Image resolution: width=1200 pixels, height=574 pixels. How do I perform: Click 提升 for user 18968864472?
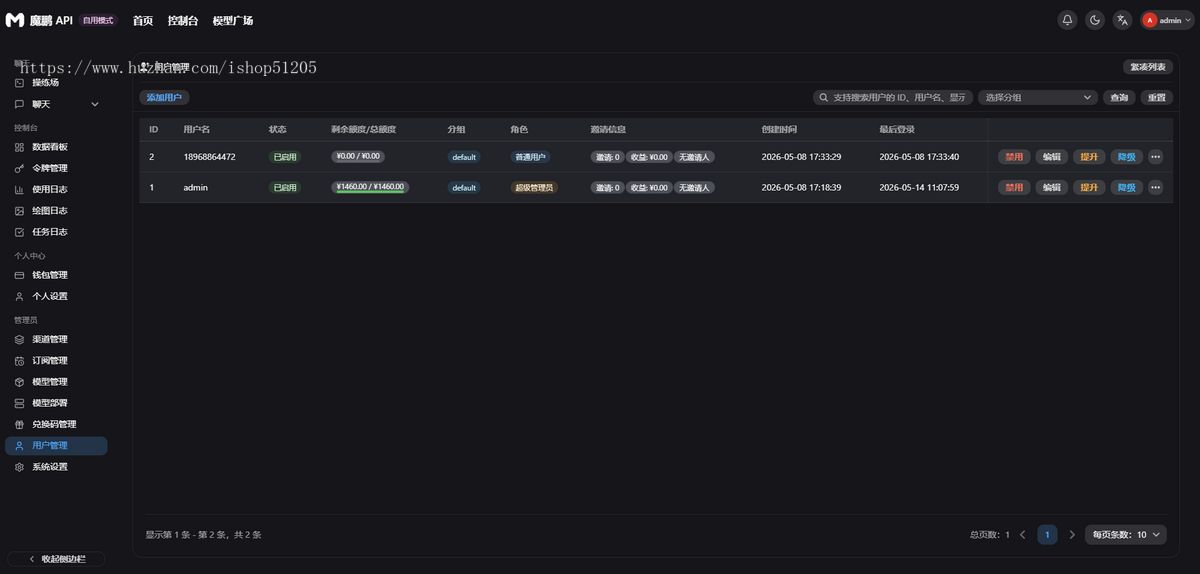pos(1088,157)
